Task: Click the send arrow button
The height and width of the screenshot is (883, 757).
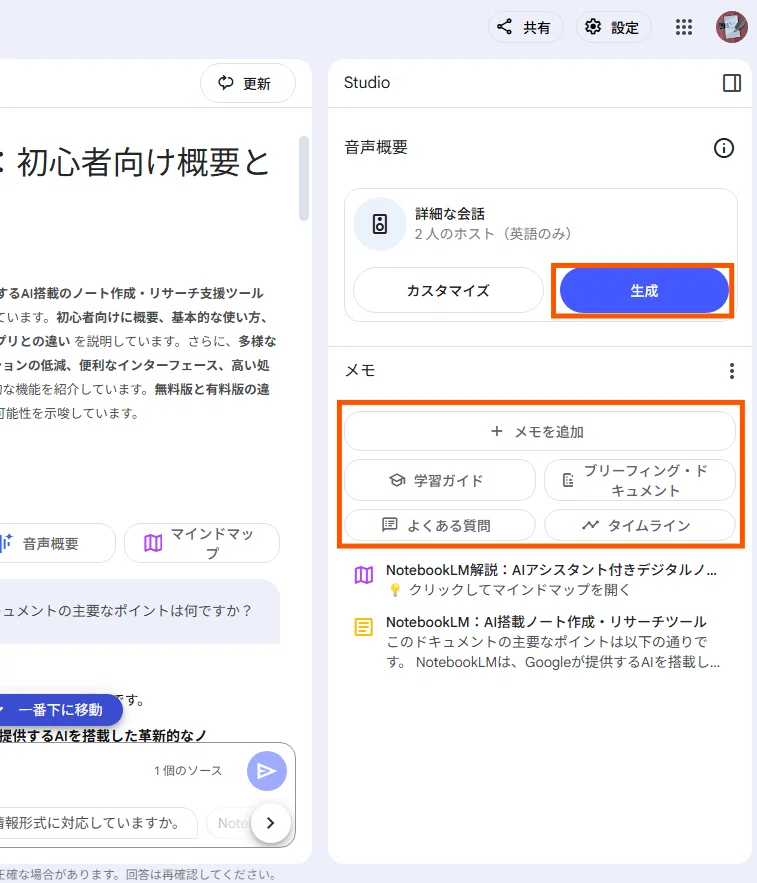Action: tap(267, 771)
